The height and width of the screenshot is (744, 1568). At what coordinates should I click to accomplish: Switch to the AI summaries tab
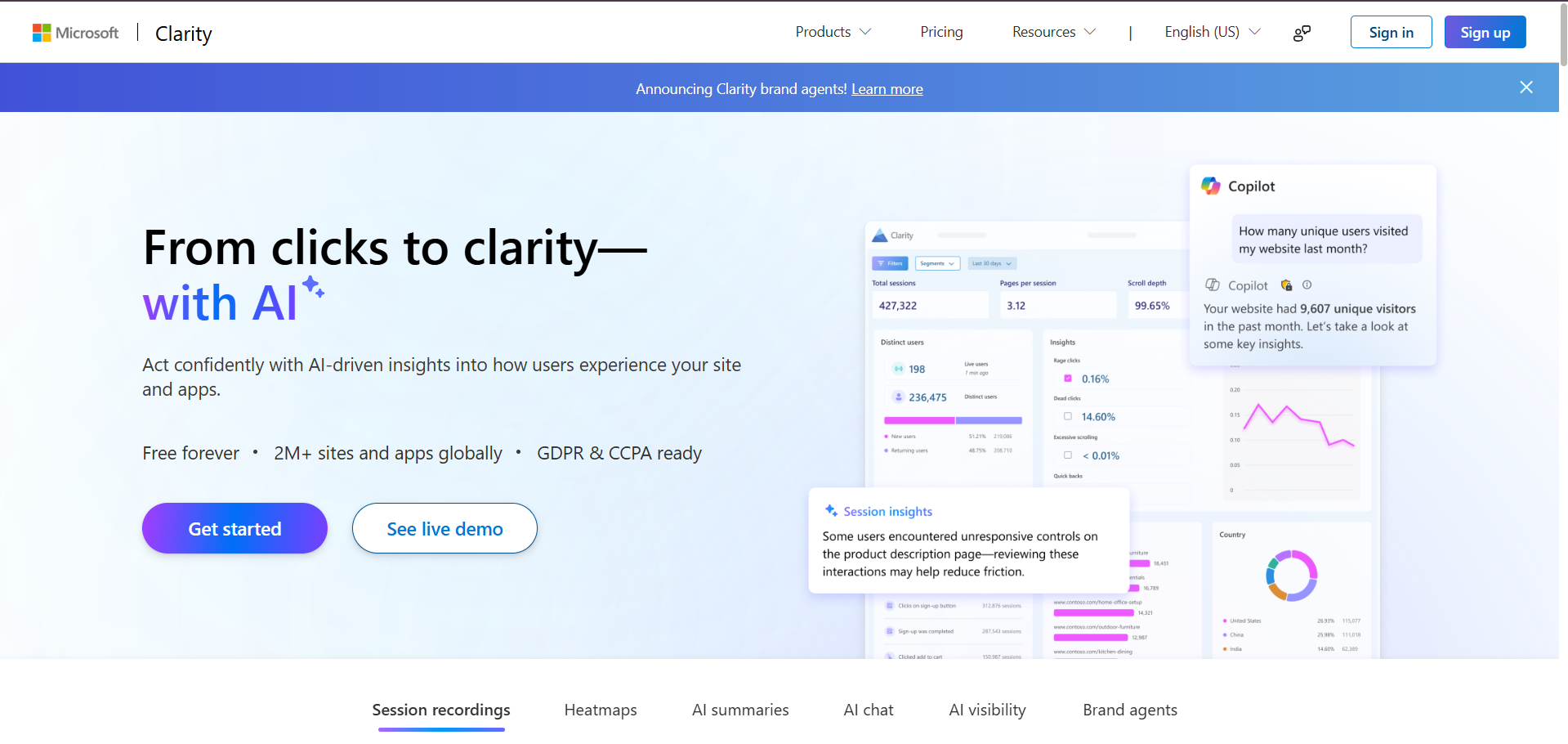coord(740,710)
